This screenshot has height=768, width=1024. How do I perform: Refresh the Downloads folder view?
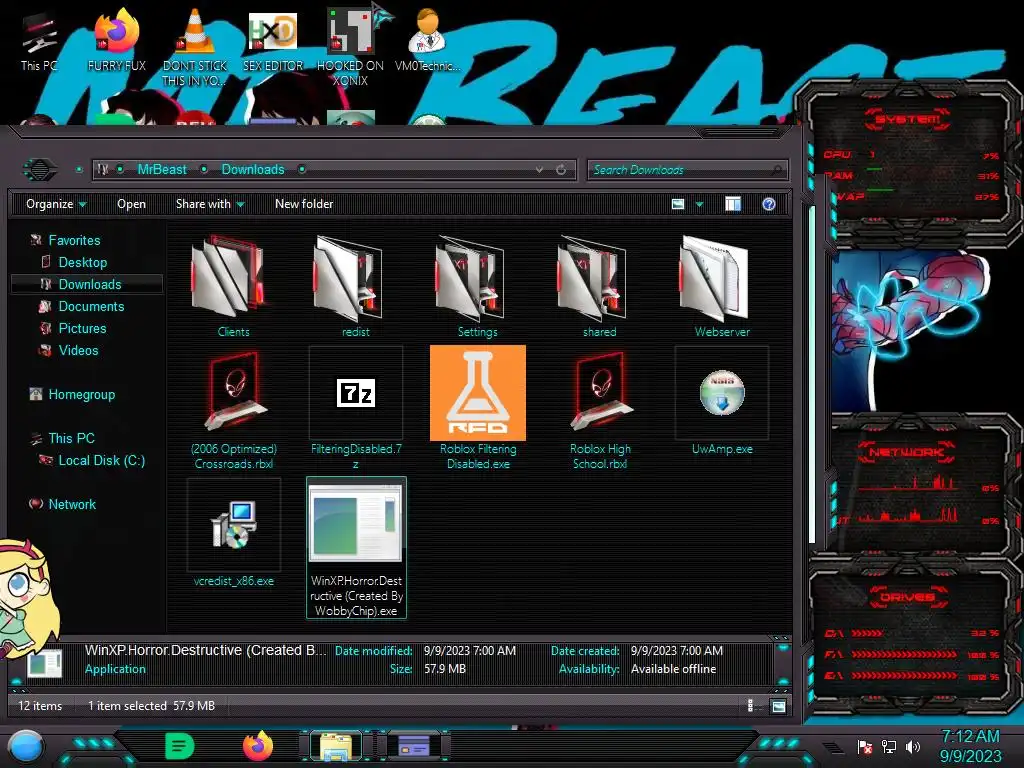tap(560, 170)
